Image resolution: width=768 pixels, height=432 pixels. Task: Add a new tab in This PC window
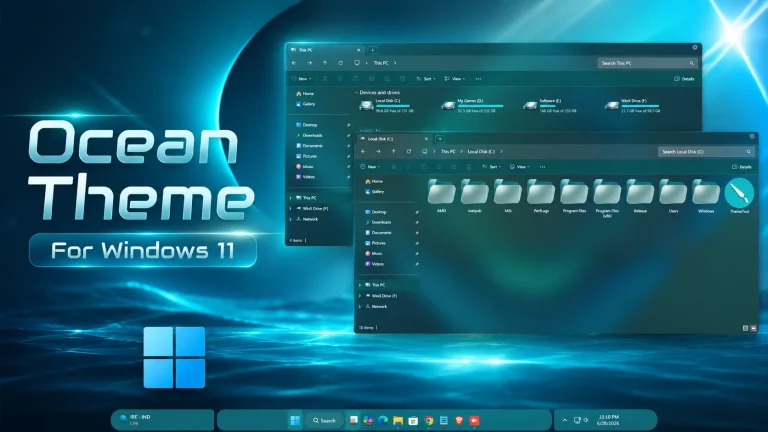click(372, 50)
